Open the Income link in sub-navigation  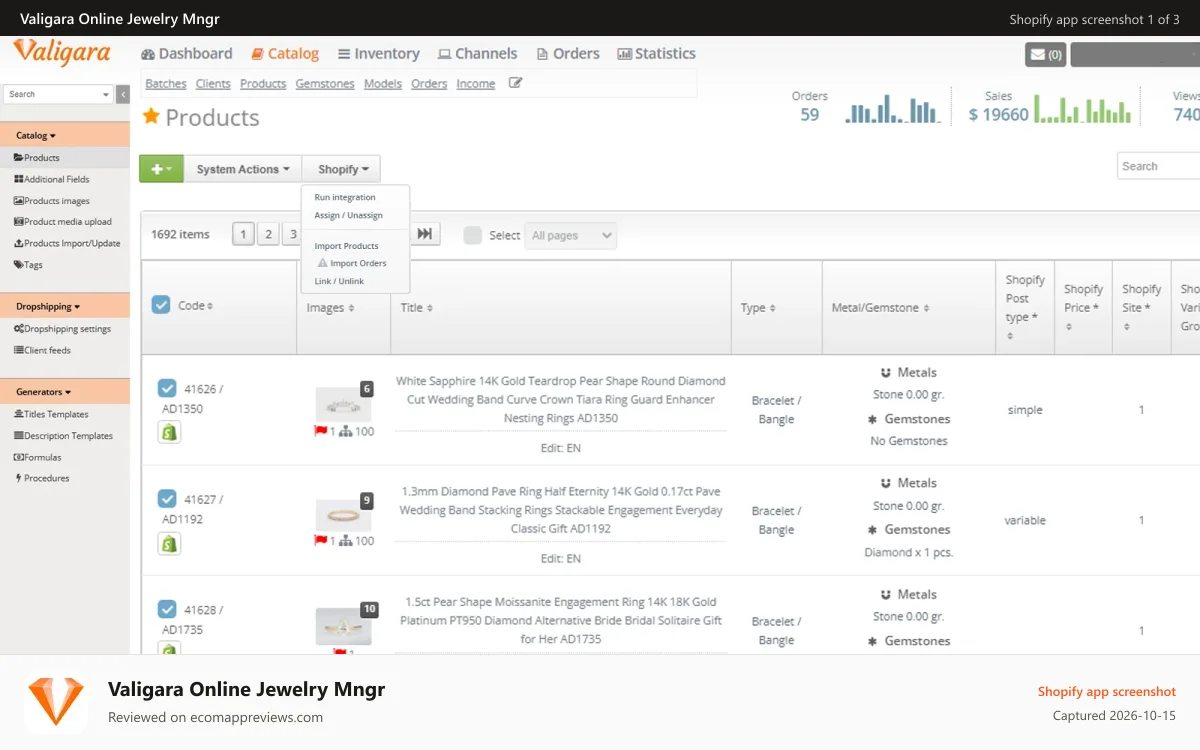pyautogui.click(x=476, y=84)
